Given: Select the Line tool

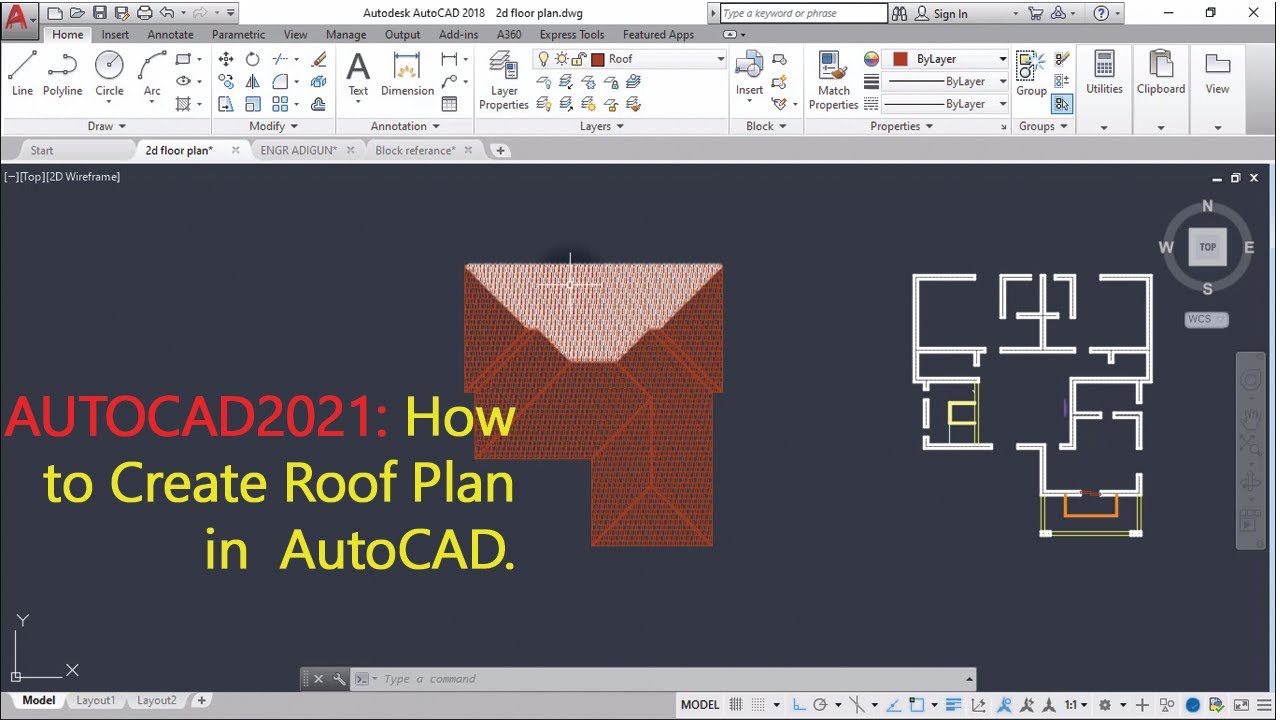Looking at the screenshot, I should [22, 73].
